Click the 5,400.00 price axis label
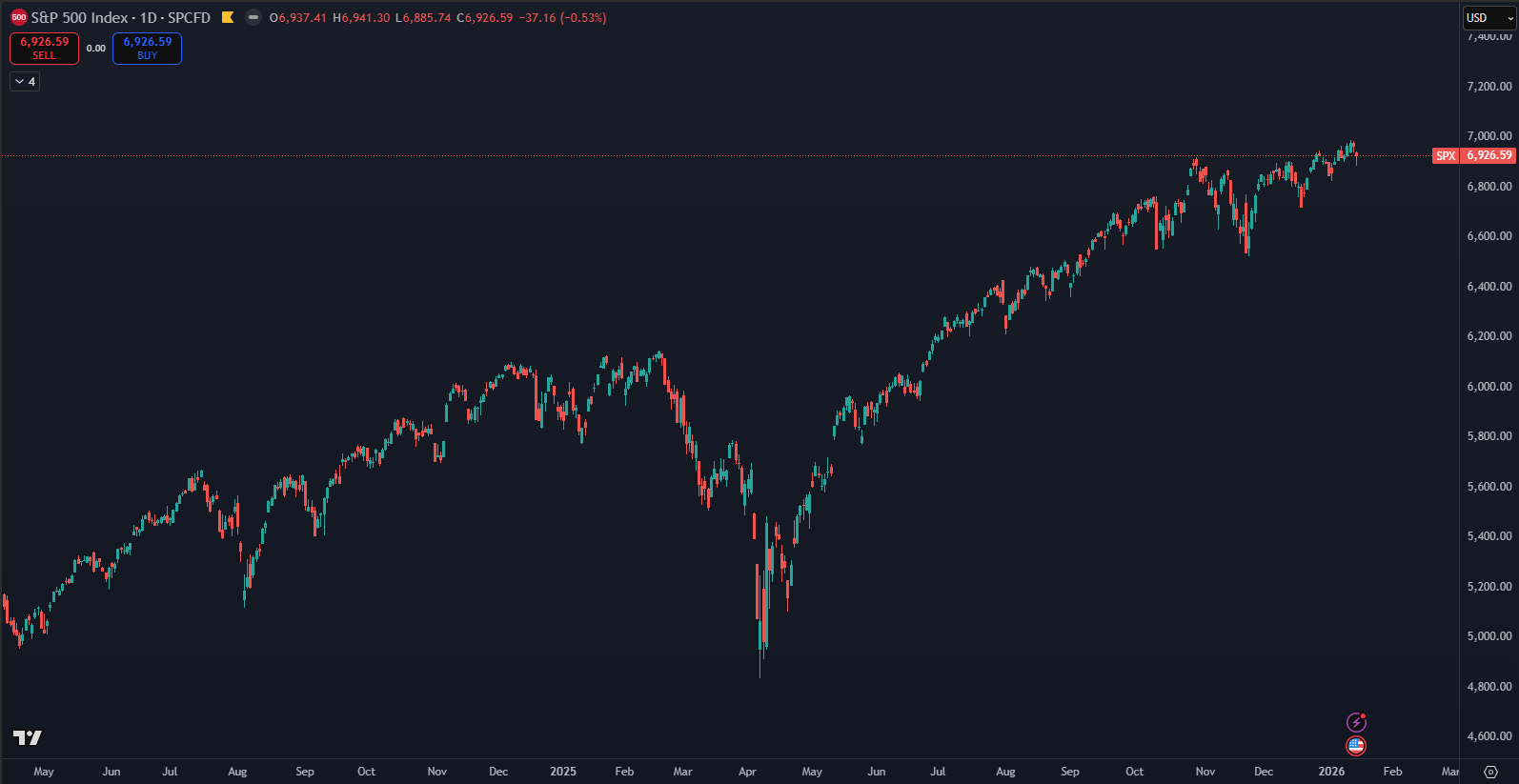The width and height of the screenshot is (1519, 784). point(1489,536)
